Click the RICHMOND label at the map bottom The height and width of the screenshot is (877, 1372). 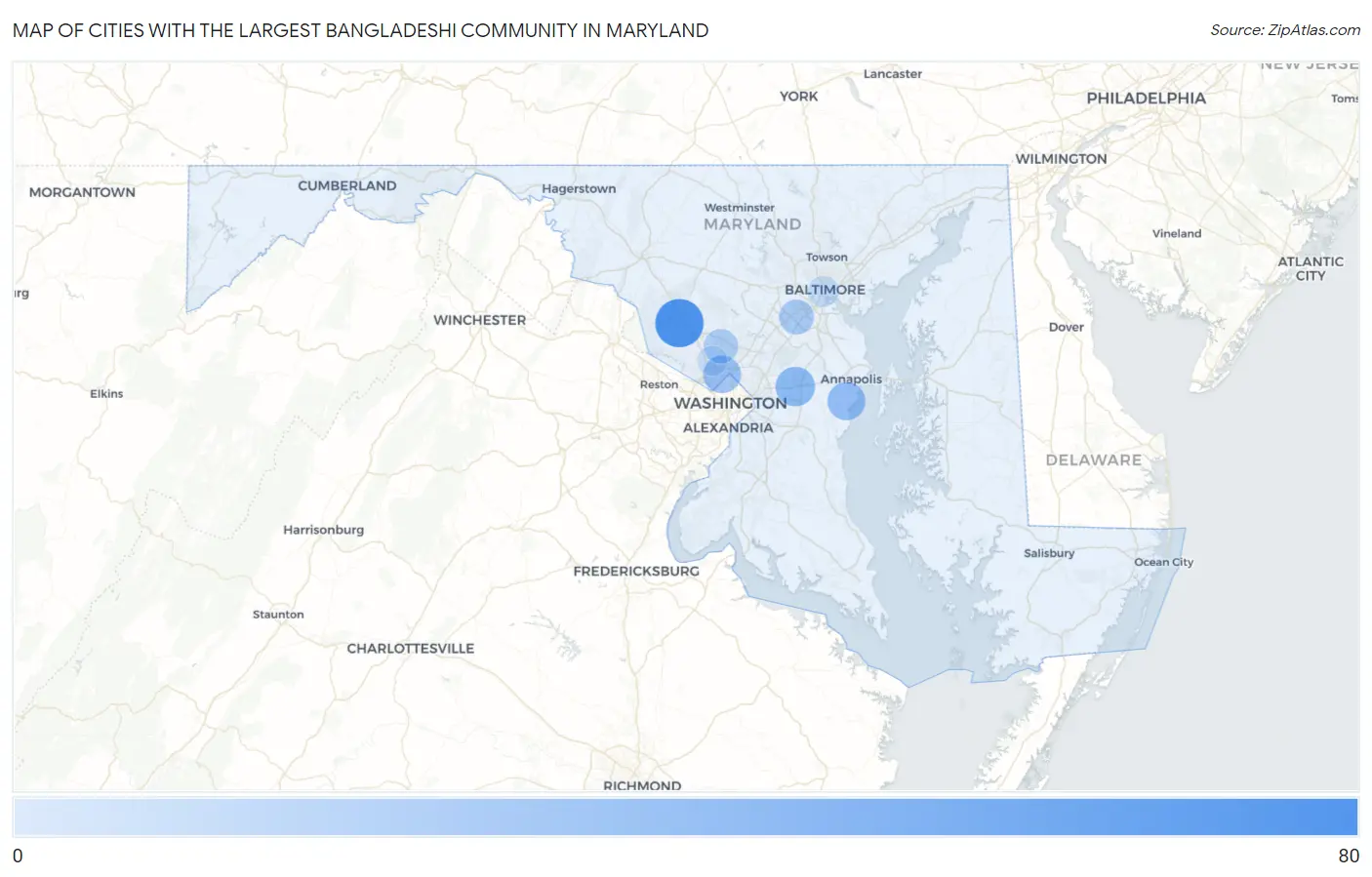(642, 785)
